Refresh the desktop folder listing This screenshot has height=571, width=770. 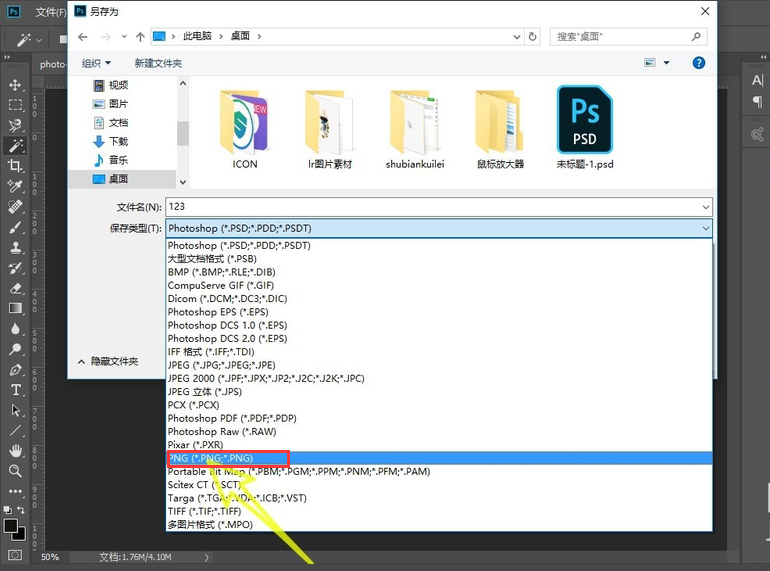click(x=532, y=36)
